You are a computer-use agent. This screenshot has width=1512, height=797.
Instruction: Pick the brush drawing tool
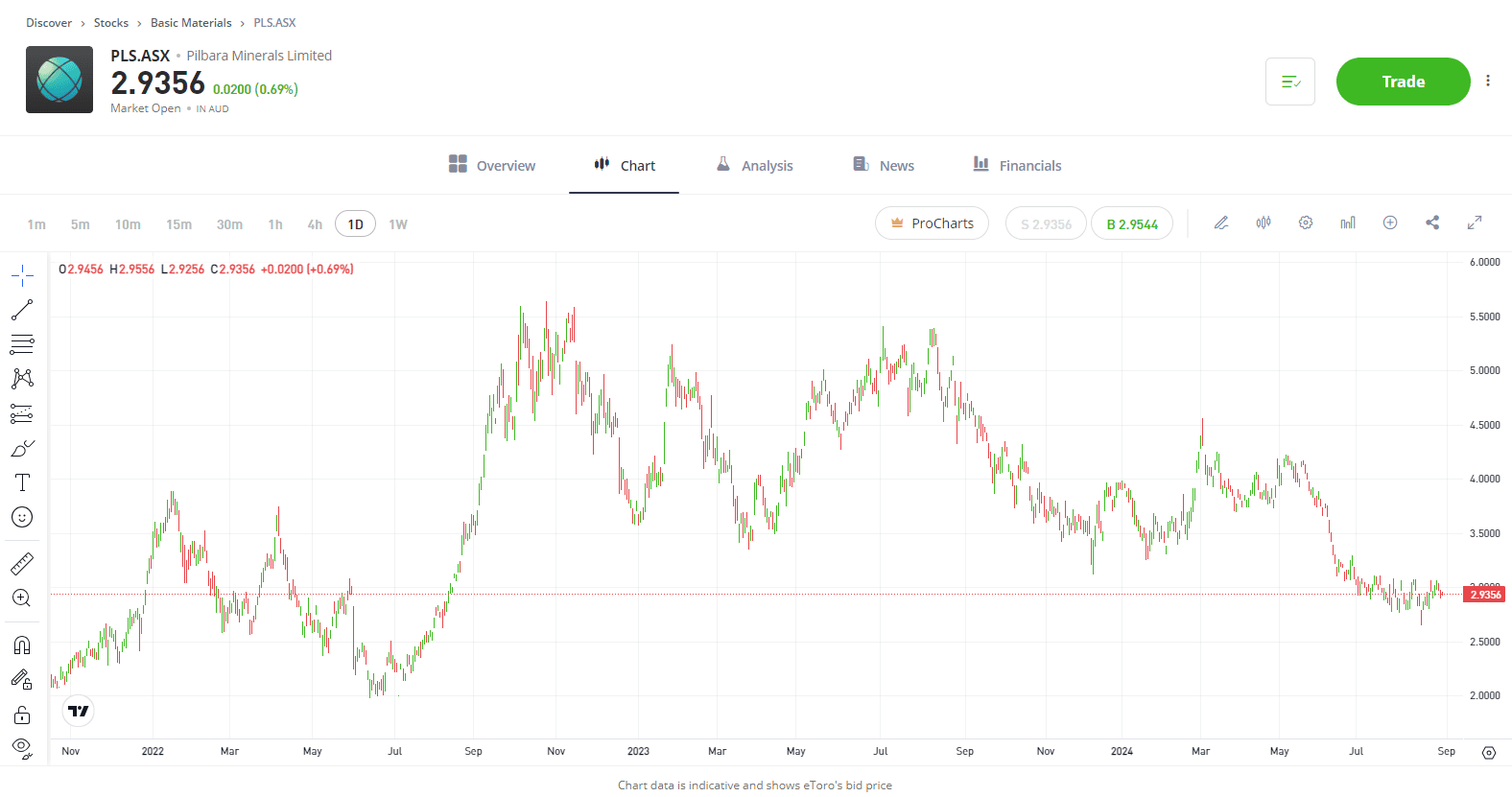coord(22,448)
